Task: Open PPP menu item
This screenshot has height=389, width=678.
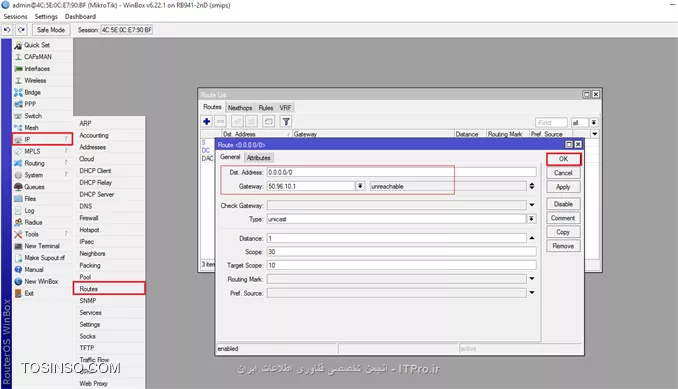Action: 42,104
